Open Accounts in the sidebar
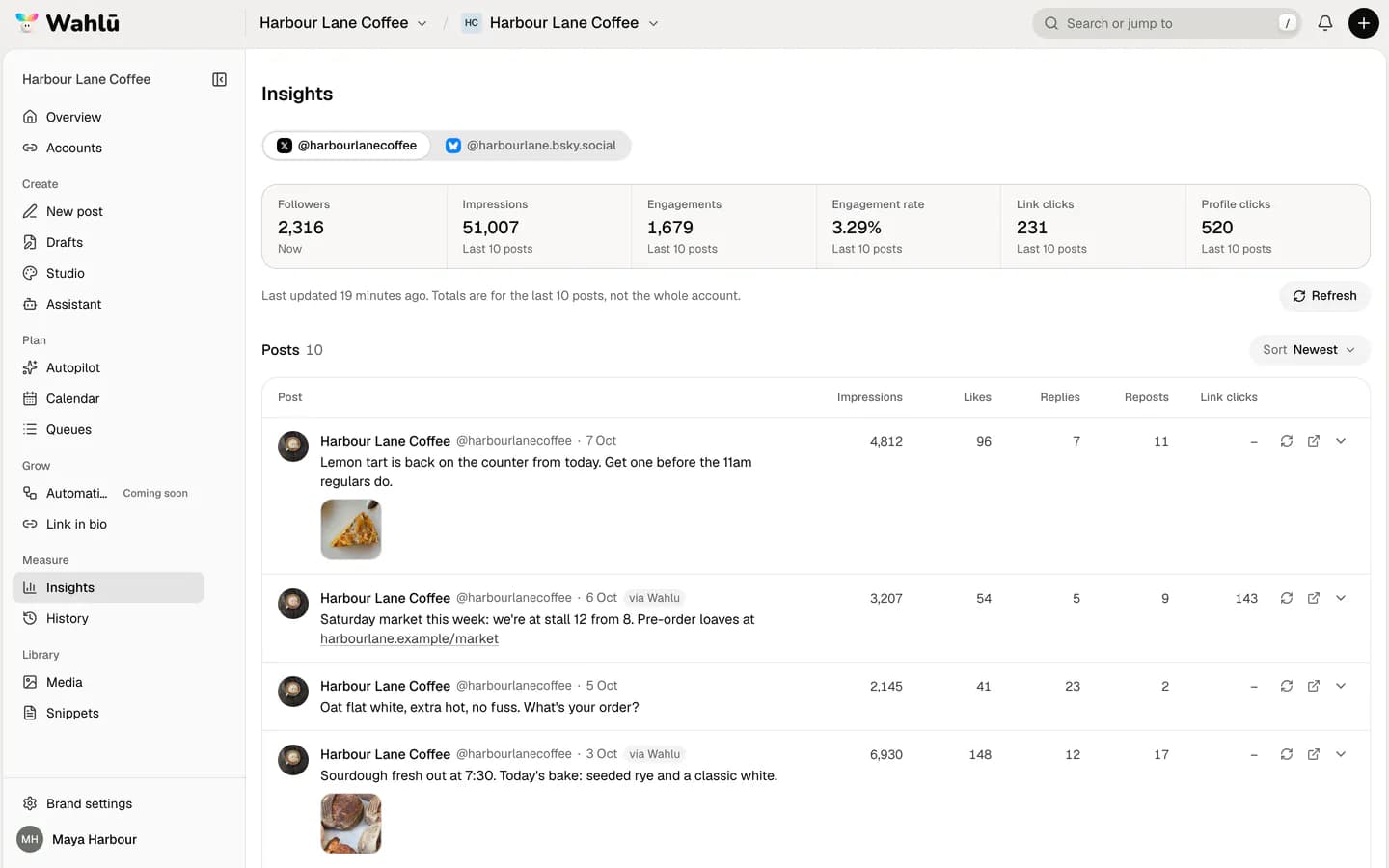The width and height of the screenshot is (1389, 868). click(x=108, y=148)
